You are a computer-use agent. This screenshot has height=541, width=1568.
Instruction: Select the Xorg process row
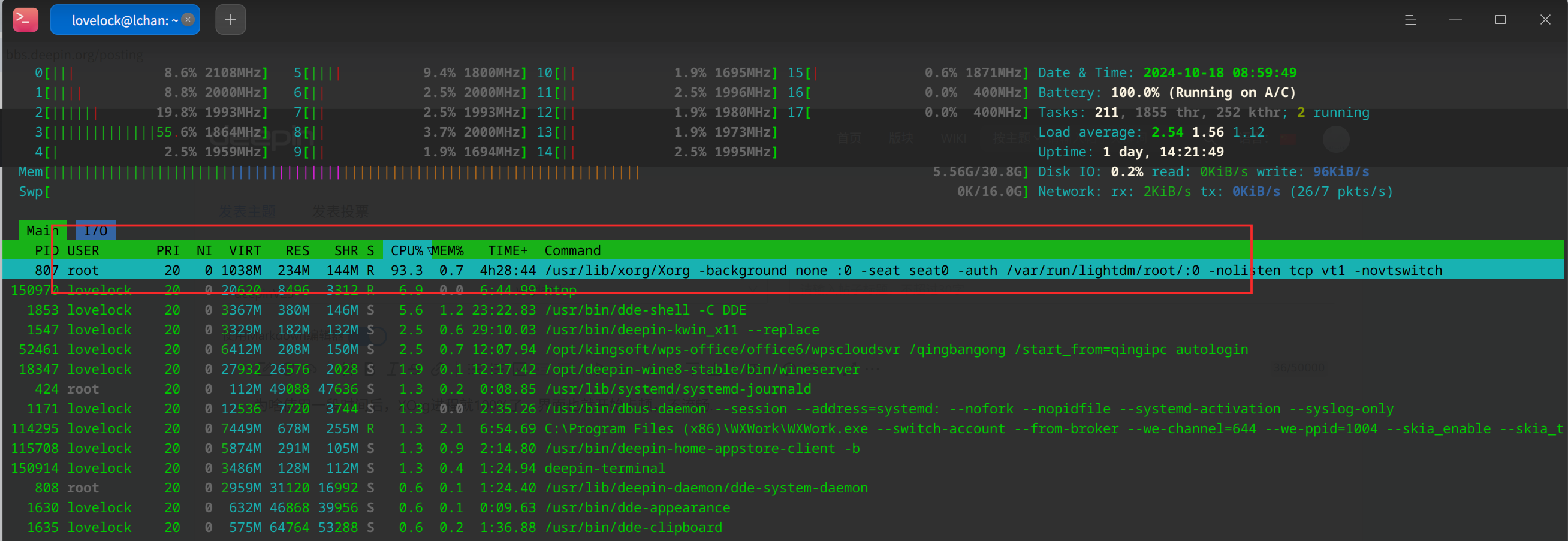pyautogui.click(x=784, y=270)
